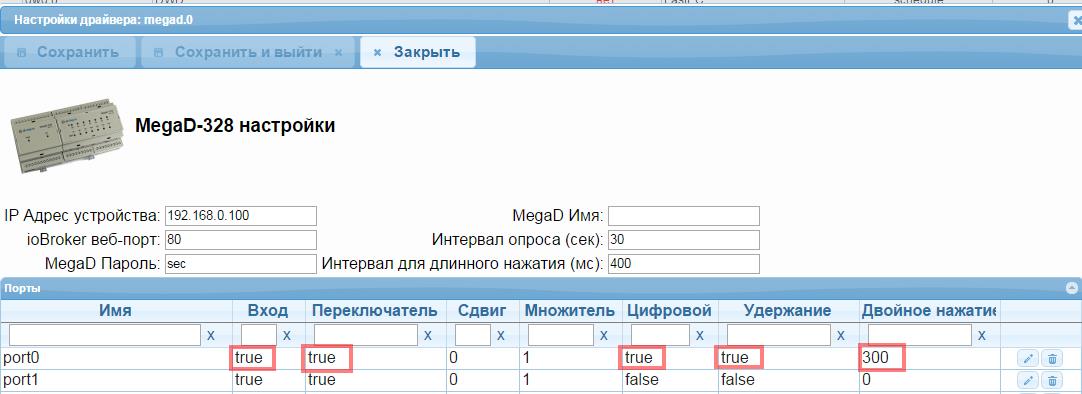The image size is (1082, 394).
Task: Sort by Переключатель column header
Action: click(x=375, y=311)
